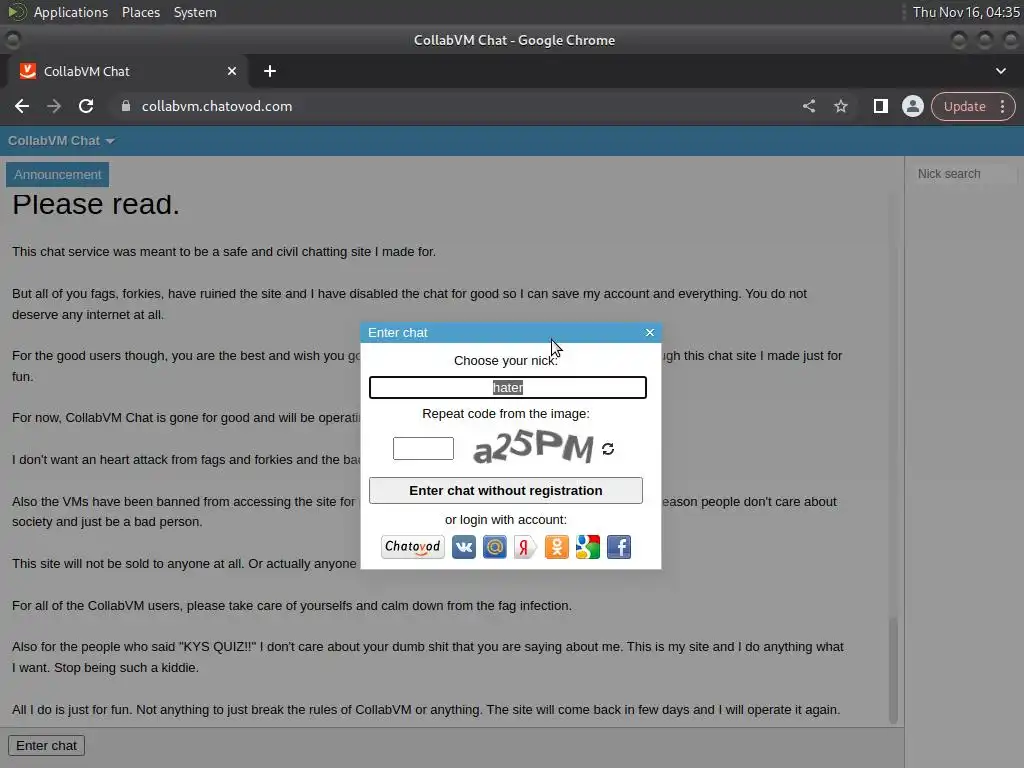Close the Enter chat dialog
1024x768 pixels.
click(650, 332)
